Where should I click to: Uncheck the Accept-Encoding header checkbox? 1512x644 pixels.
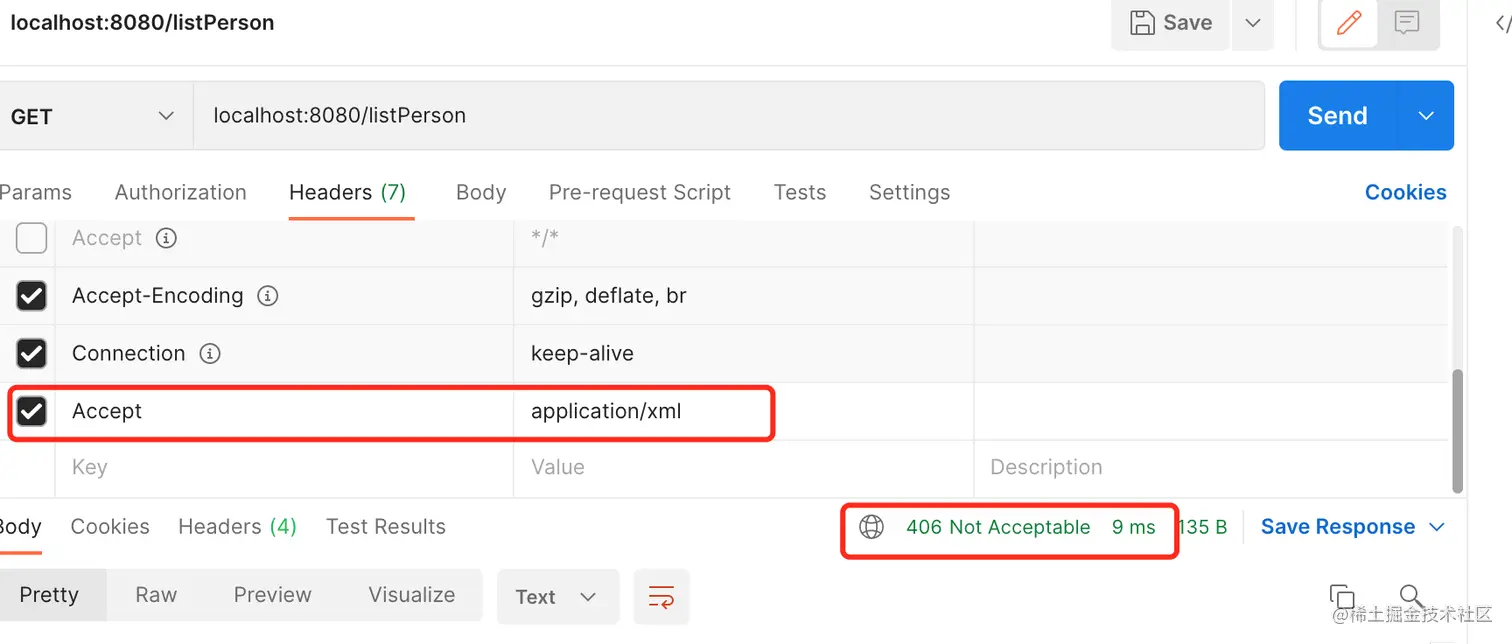[32, 296]
